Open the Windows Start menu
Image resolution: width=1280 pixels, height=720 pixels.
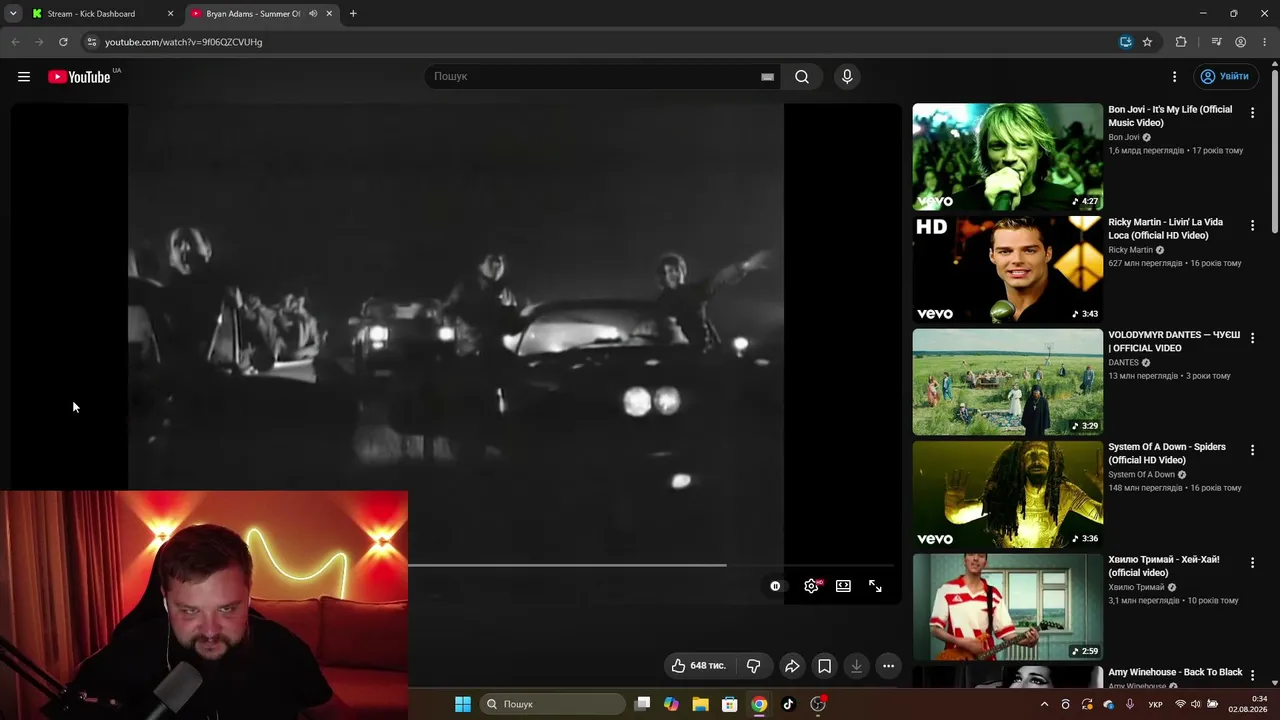(463, 704)
